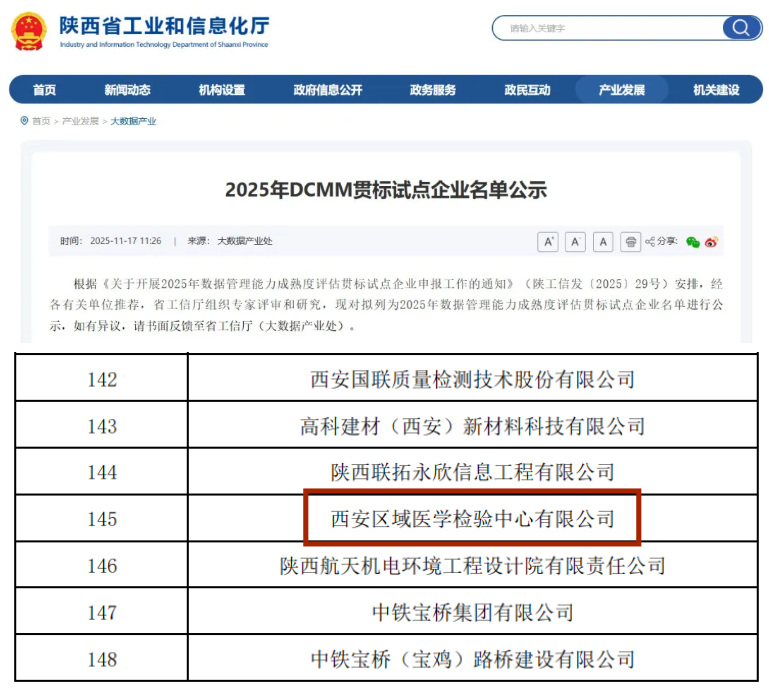Select the cell 中铁宝桥（宝鸡）路桥建设有限公司
The image size is (769, 689).
473,659
